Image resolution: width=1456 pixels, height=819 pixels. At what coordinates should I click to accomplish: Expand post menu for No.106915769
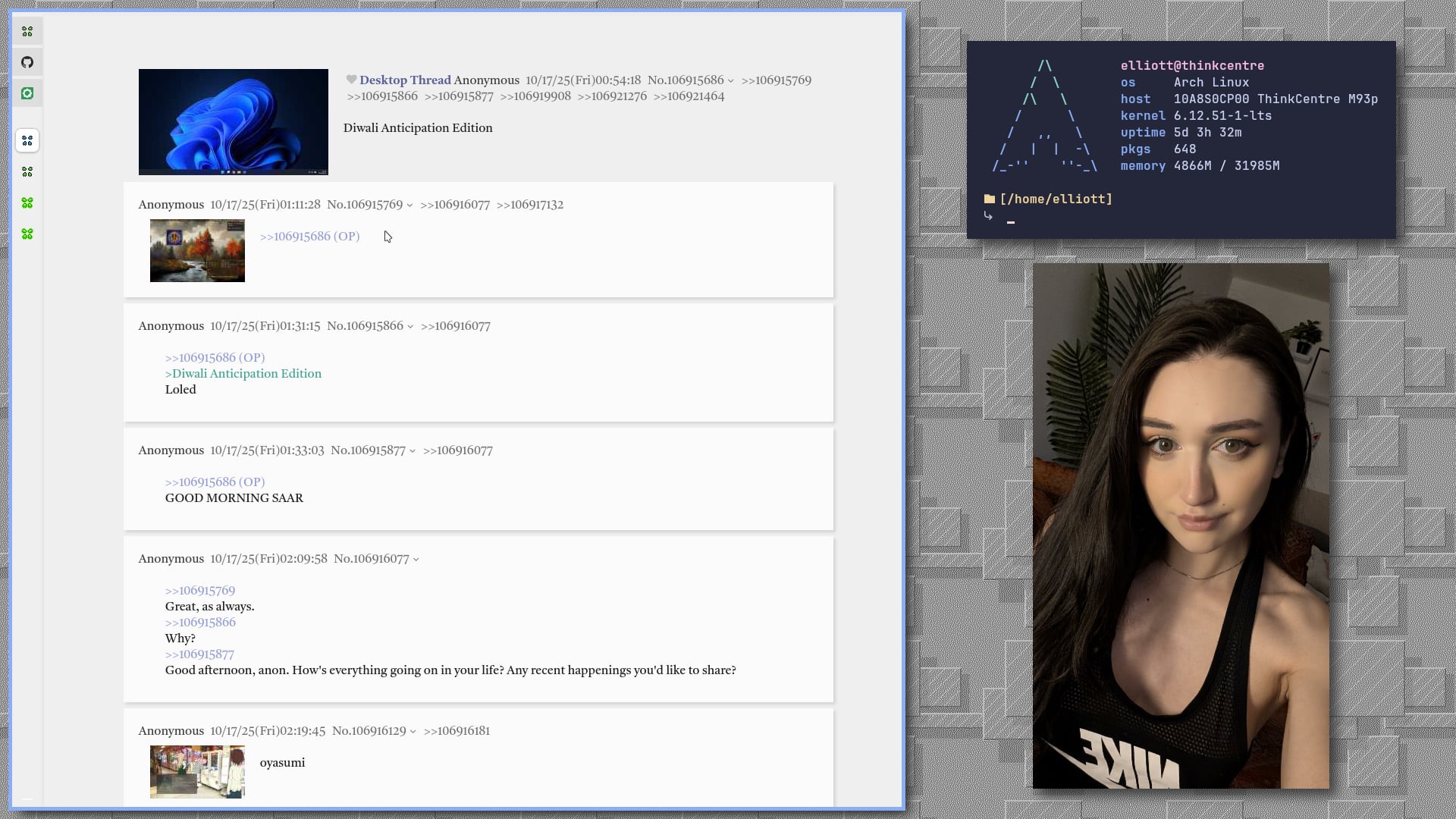pos(409,206)
